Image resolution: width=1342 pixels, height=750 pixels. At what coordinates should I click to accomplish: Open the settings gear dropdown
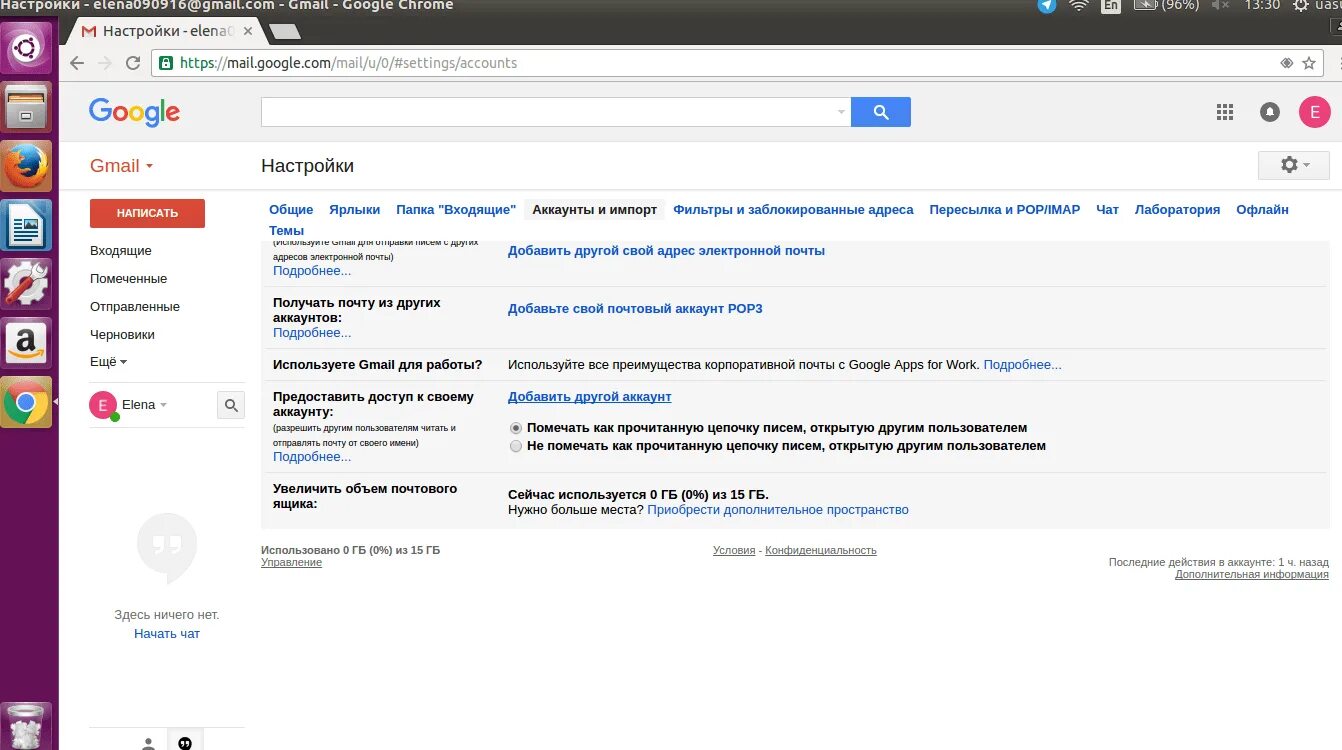1294,165
